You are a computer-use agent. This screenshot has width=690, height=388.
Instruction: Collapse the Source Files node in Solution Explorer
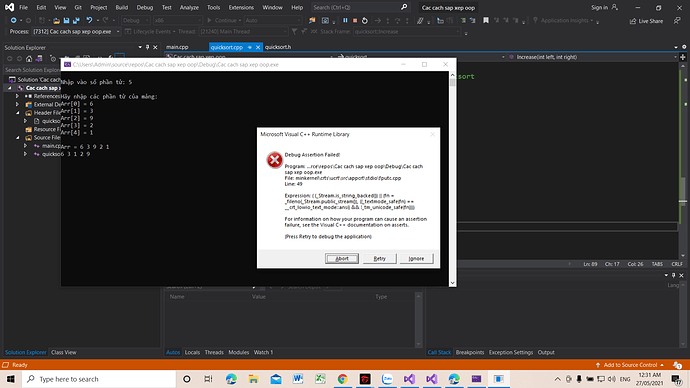coord(18,138)
